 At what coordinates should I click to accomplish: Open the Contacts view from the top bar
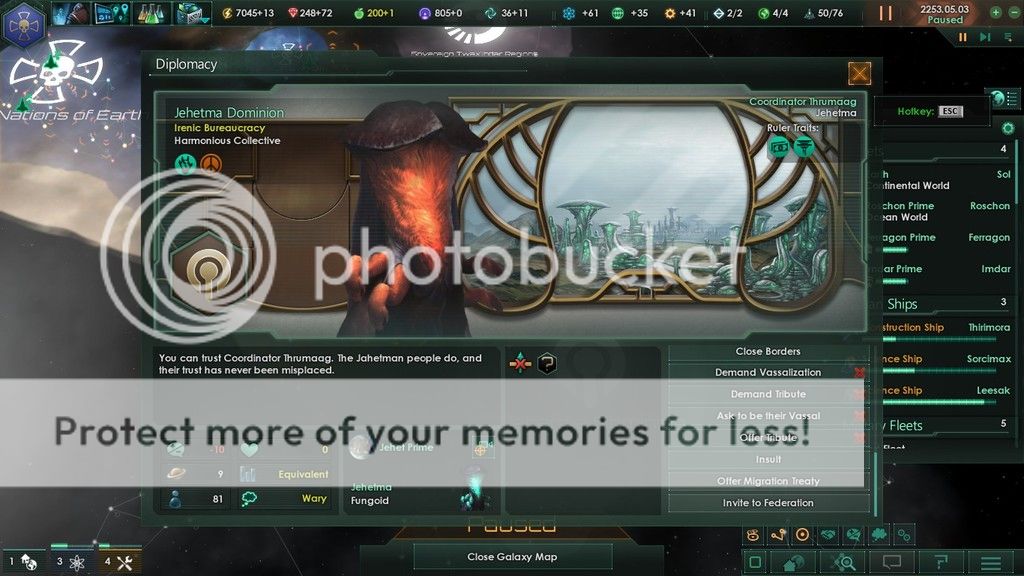pyautogui.click(x=68, y=13)
